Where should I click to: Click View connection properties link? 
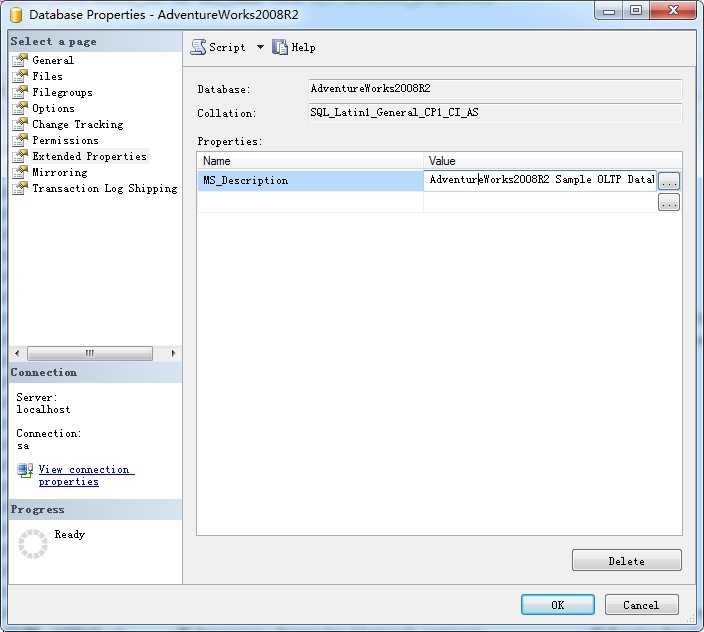tap(86, 475)
